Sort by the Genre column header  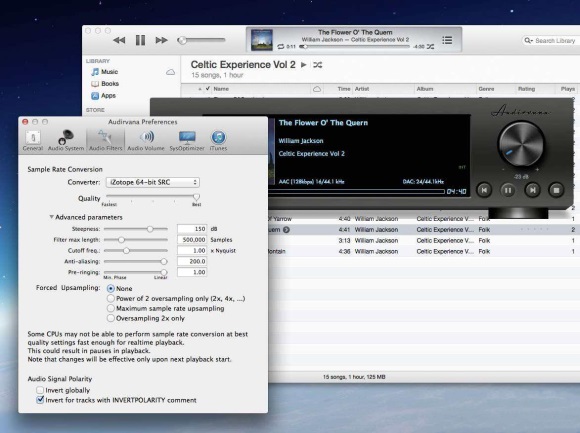click(x=495, y=89)
